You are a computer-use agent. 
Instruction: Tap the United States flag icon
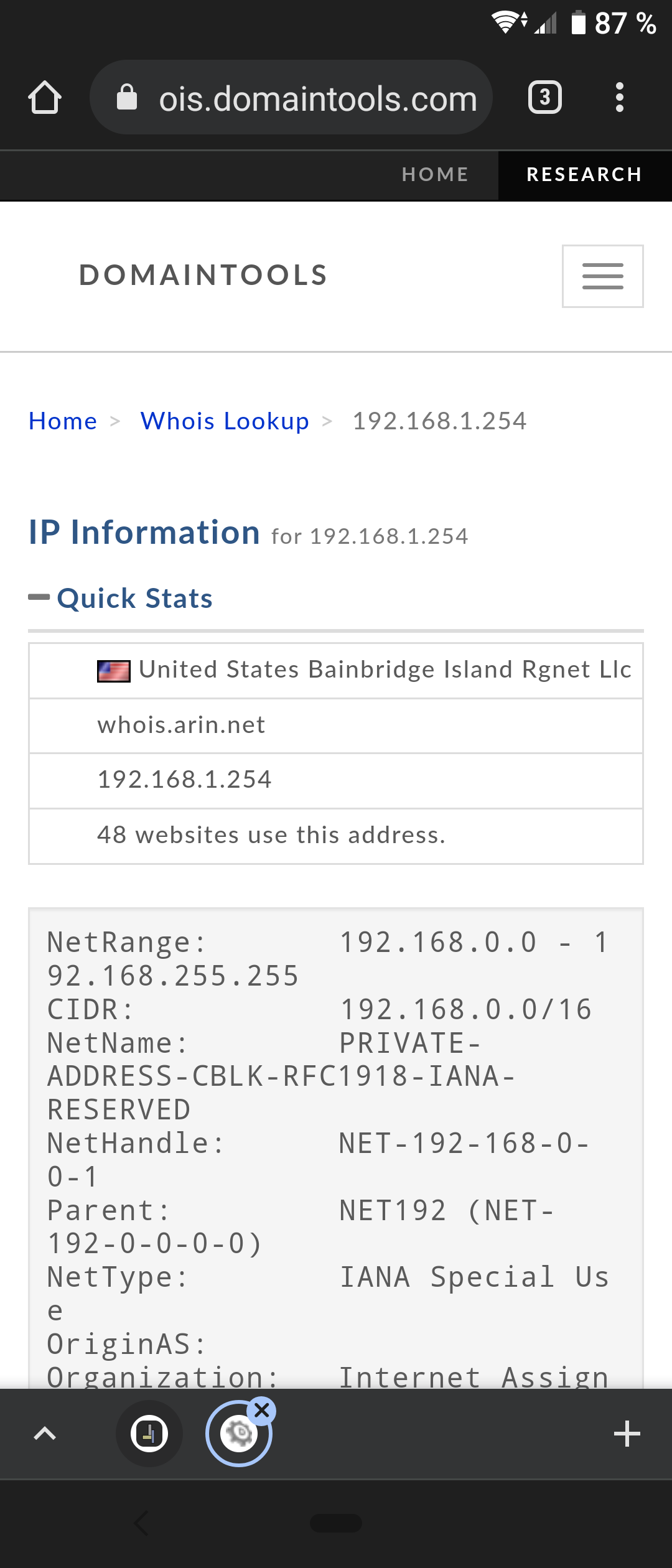click(114, 671)
